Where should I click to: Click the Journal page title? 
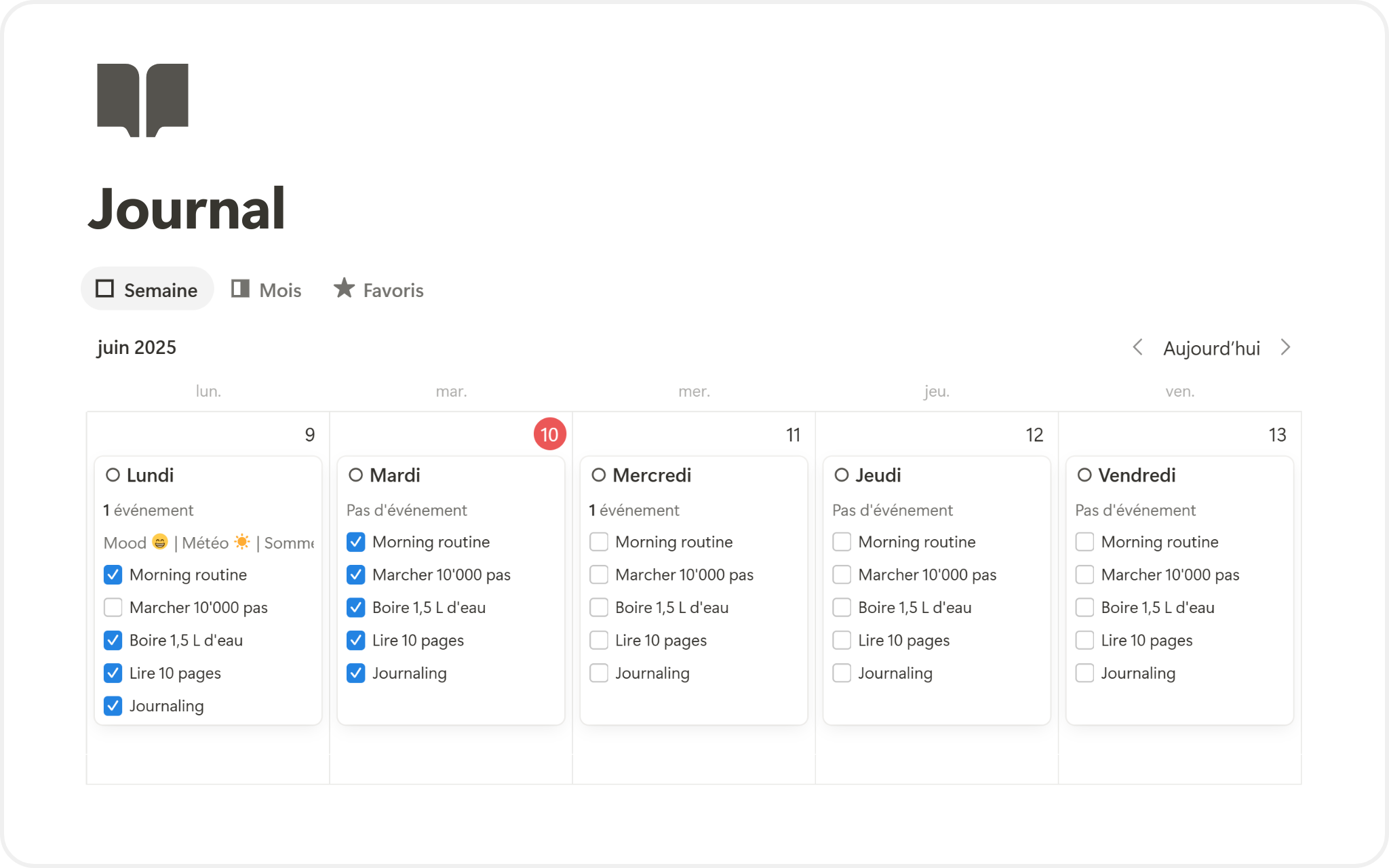tap(187, 209)
